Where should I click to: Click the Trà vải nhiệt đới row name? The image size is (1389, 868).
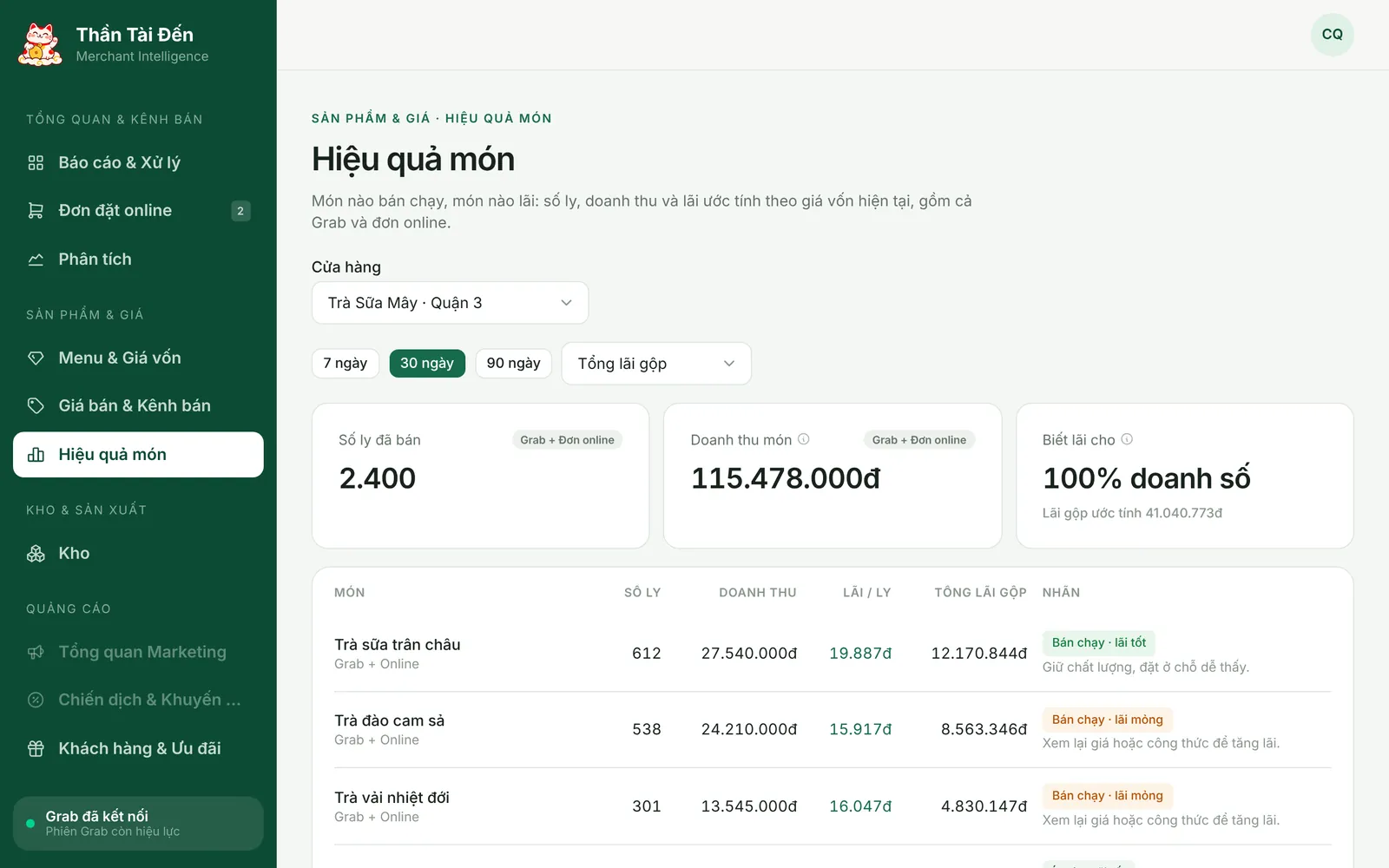click(x=392, y=798)
